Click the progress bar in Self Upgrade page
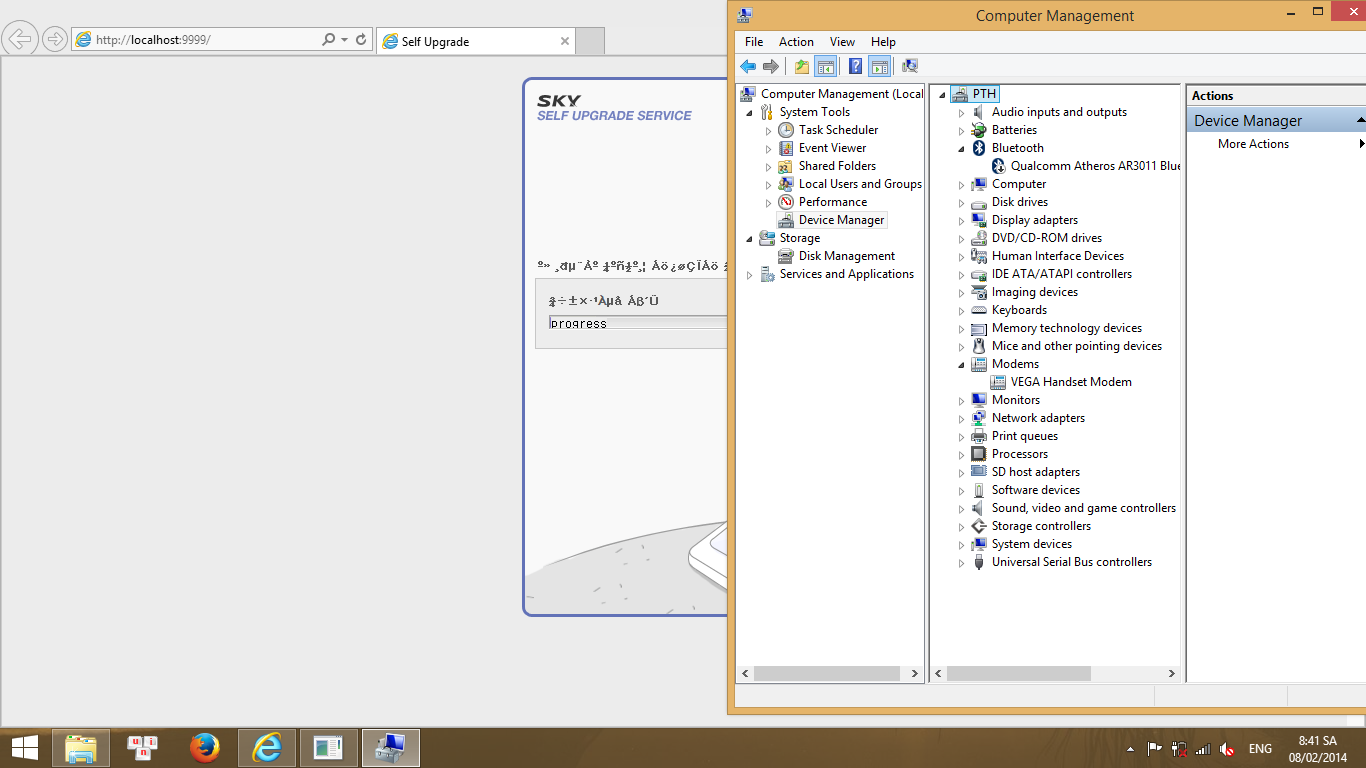The image size is (1366, 768). click(x=638, y=323)
